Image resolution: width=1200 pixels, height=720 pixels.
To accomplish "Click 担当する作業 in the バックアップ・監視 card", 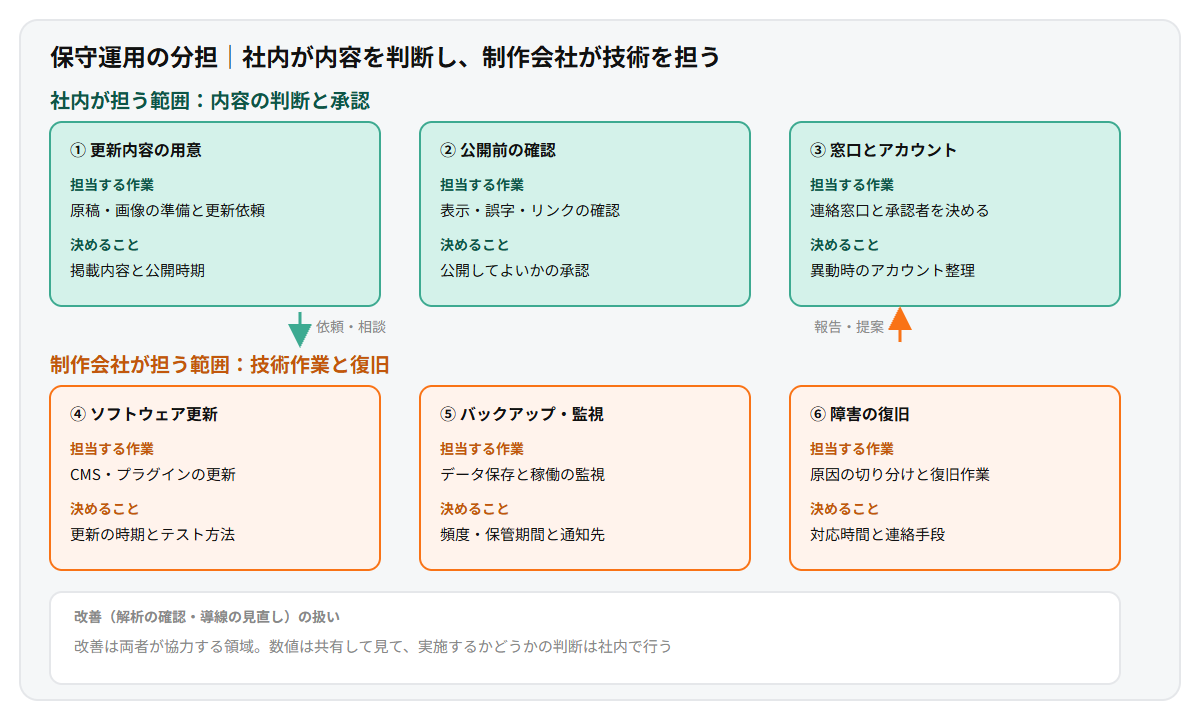I will 482,449.
